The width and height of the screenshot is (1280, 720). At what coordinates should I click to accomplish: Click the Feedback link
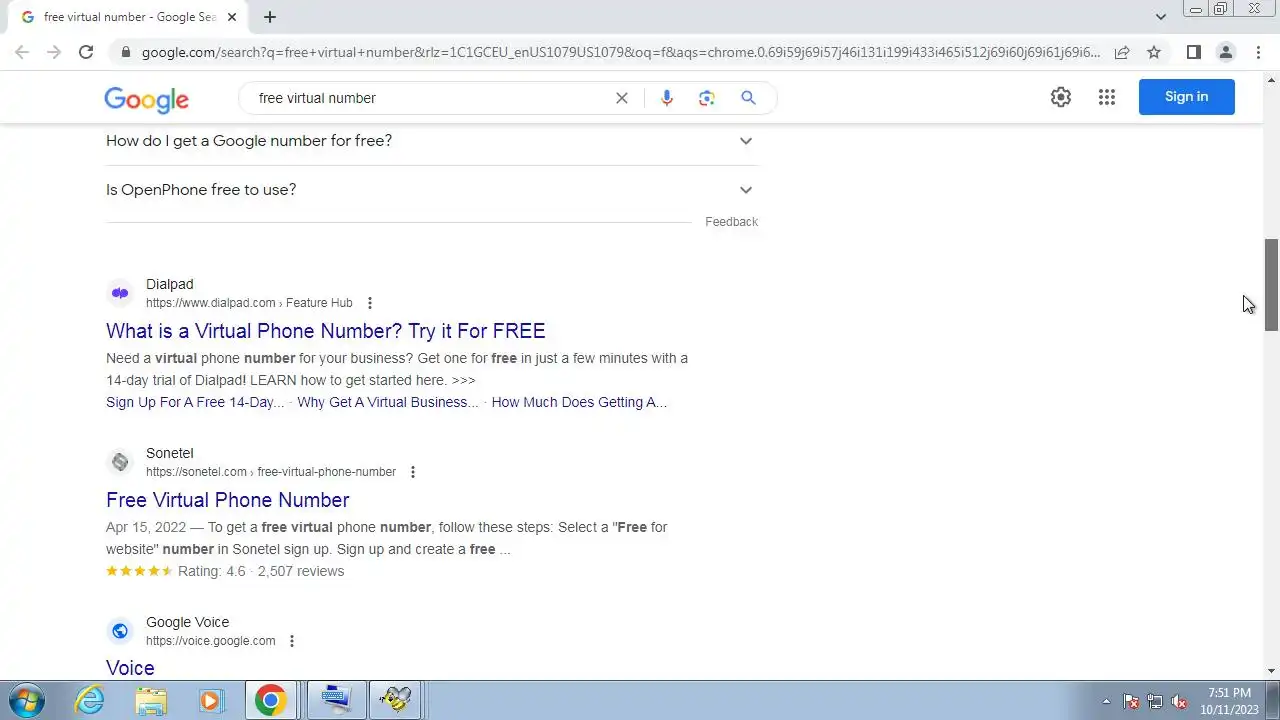tap(731, 222)
